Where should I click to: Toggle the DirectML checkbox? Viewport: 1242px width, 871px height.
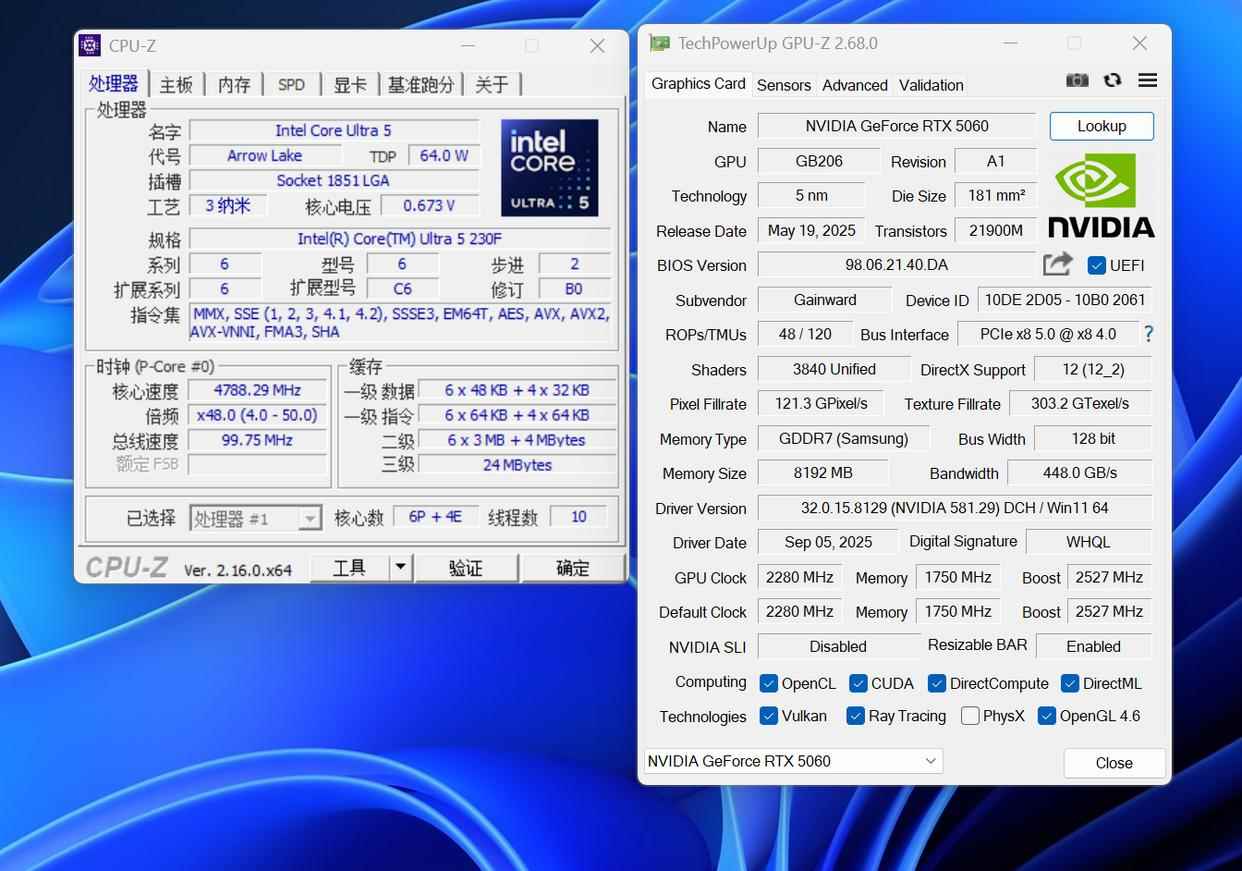(x=1070, y=683)
